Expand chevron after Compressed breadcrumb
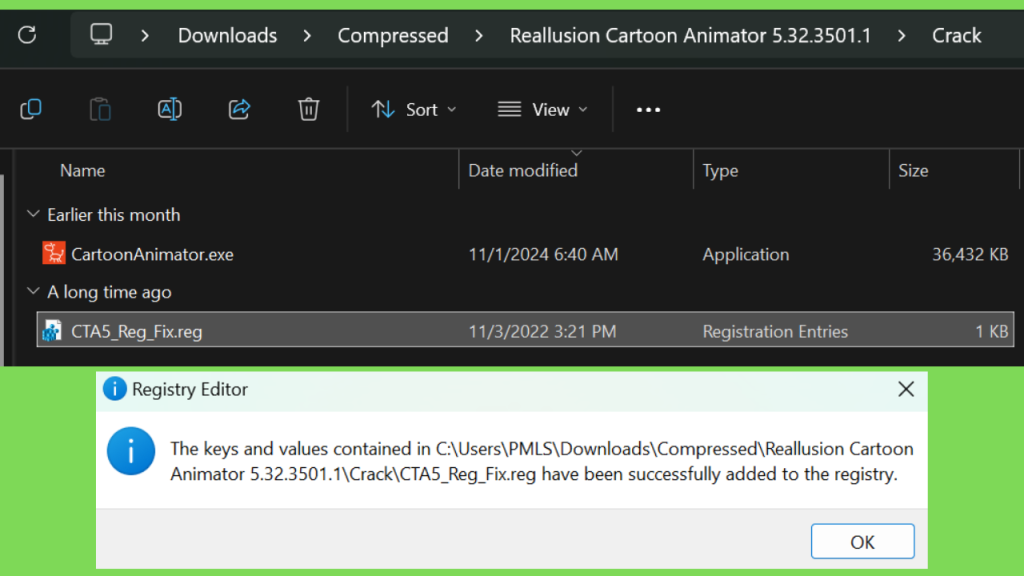 (x=479, y=35)
